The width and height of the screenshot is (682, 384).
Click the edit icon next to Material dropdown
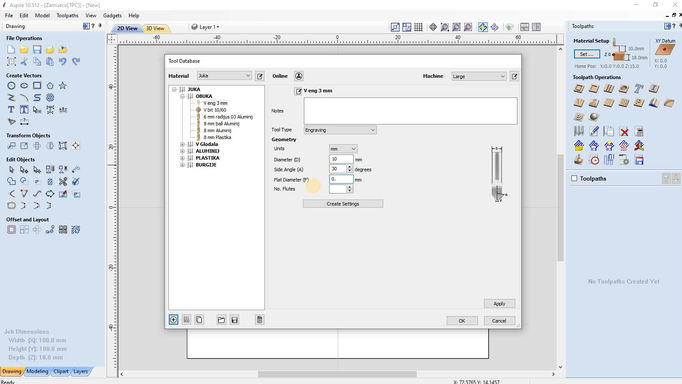[260, 76]
